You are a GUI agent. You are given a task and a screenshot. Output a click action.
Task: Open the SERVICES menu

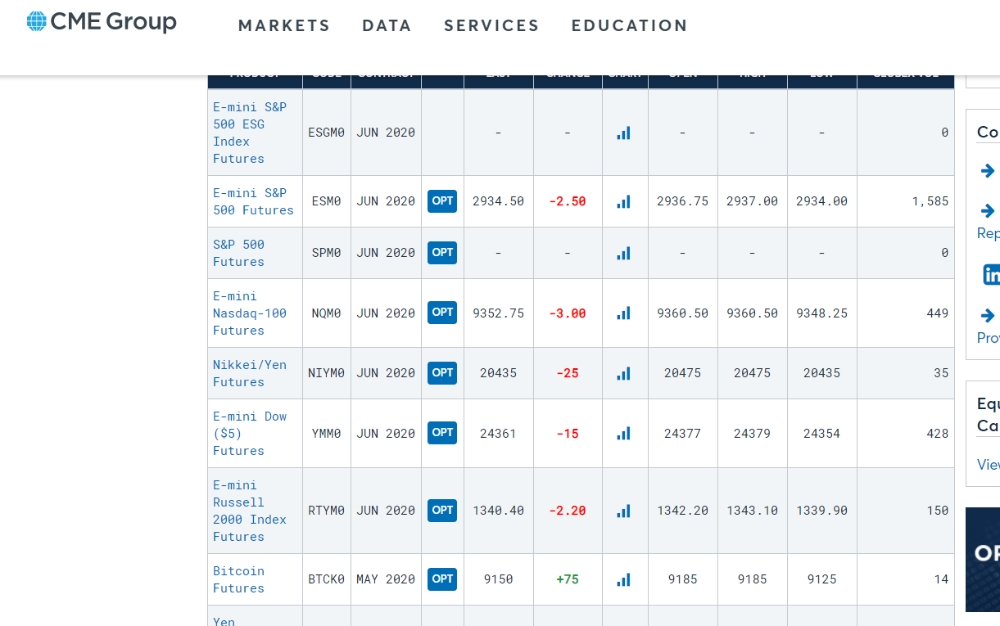click(492, 25)
